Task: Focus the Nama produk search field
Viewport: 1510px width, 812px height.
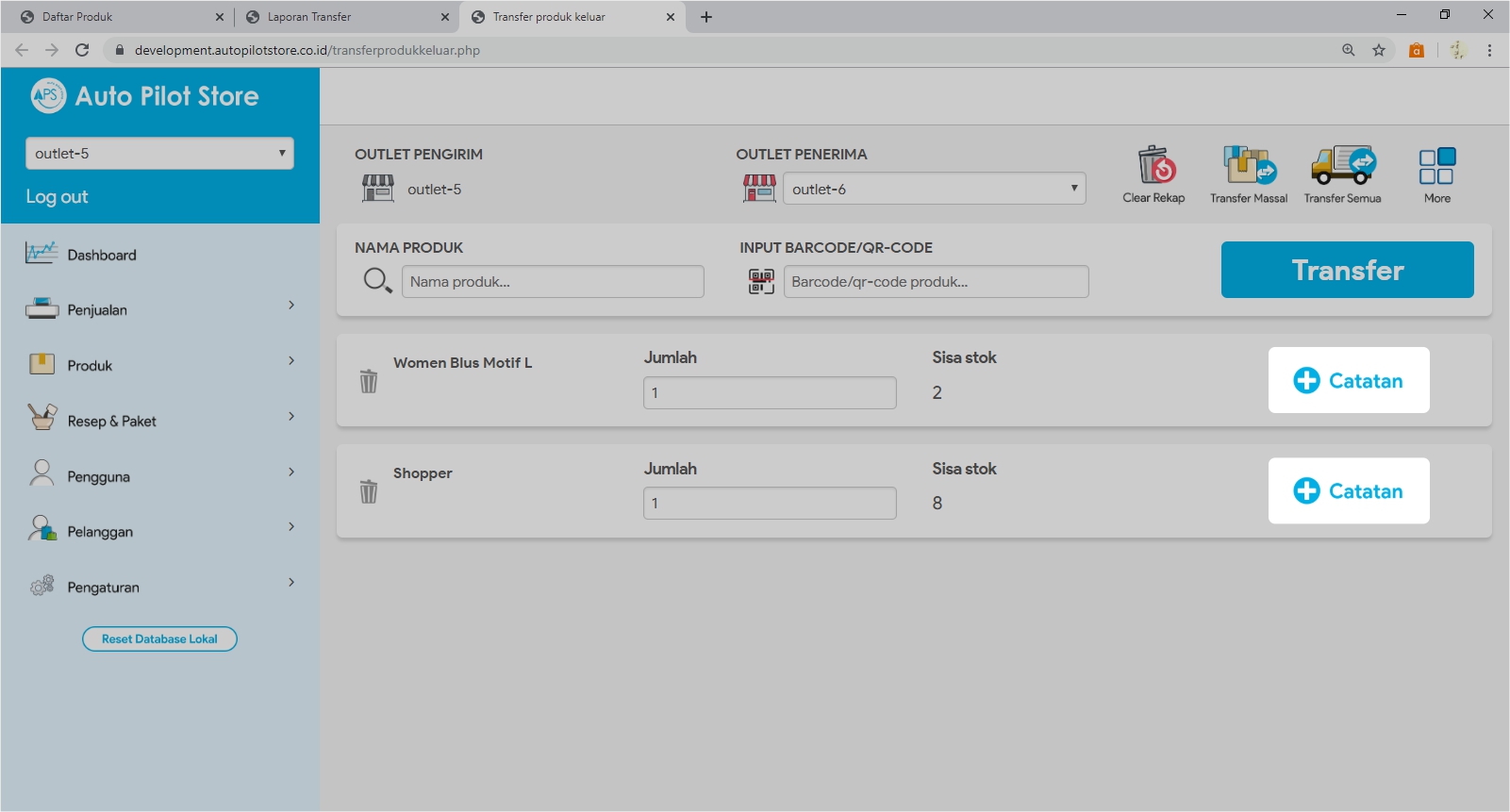Action: click(553, 281)
